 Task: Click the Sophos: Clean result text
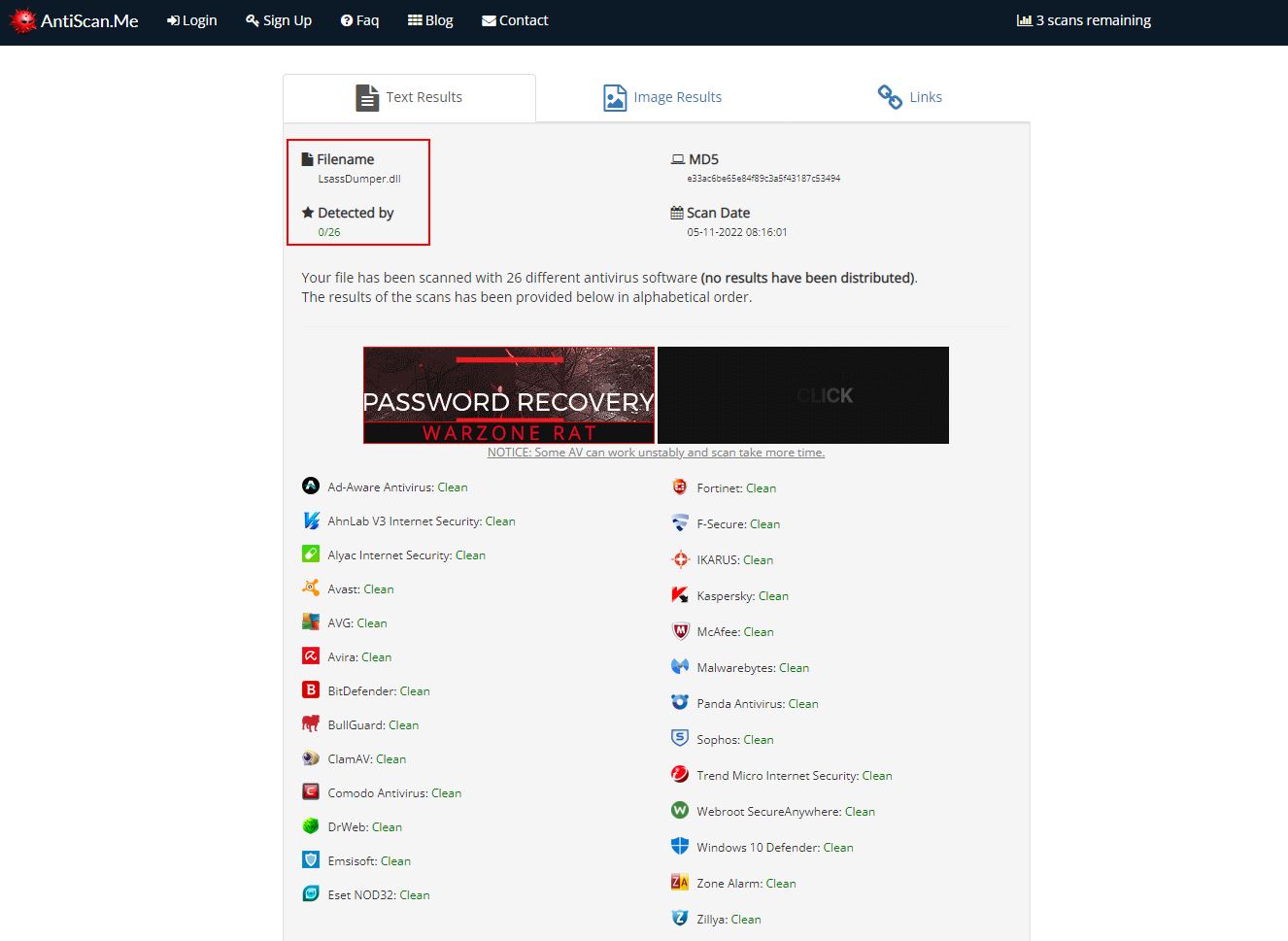point(735,740)
